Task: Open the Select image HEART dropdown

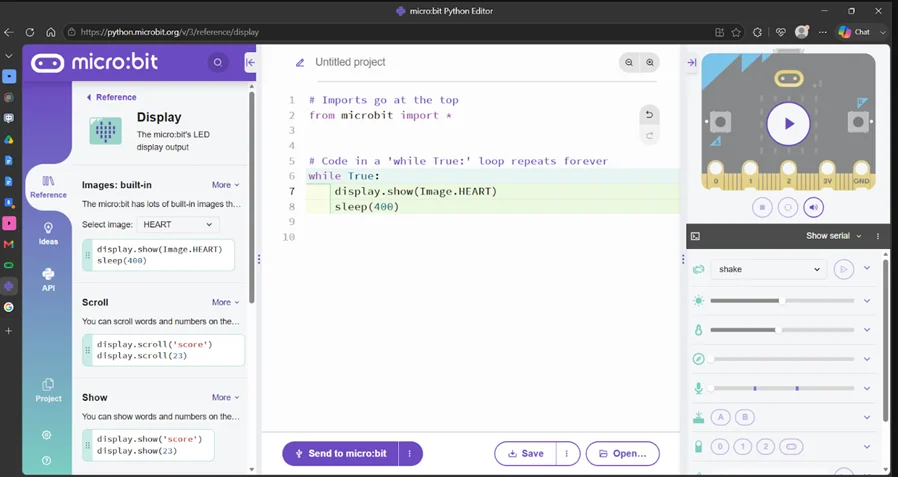Action: pos(178,224)
